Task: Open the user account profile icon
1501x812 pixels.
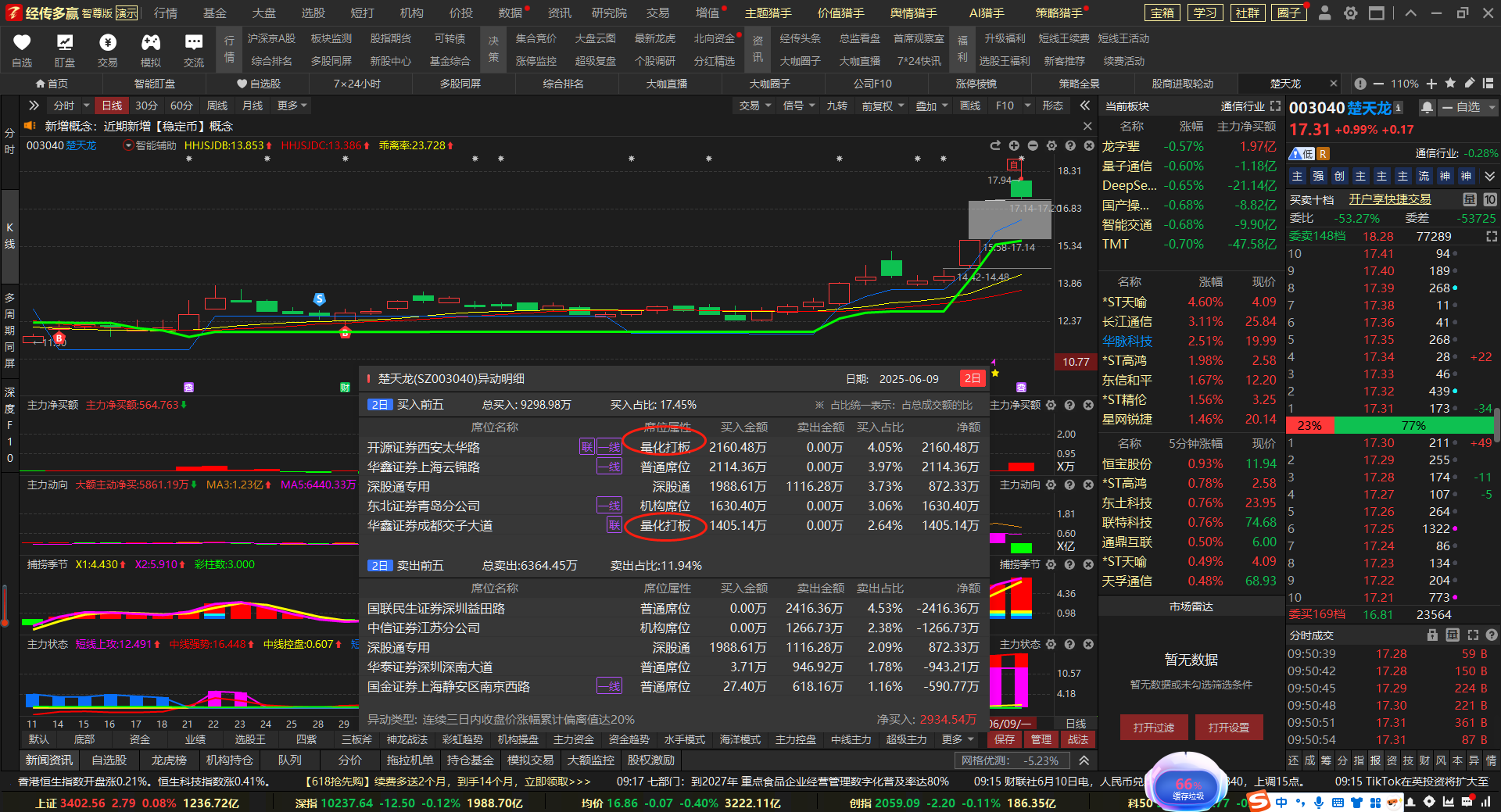Action: (x=1324, y=13)
